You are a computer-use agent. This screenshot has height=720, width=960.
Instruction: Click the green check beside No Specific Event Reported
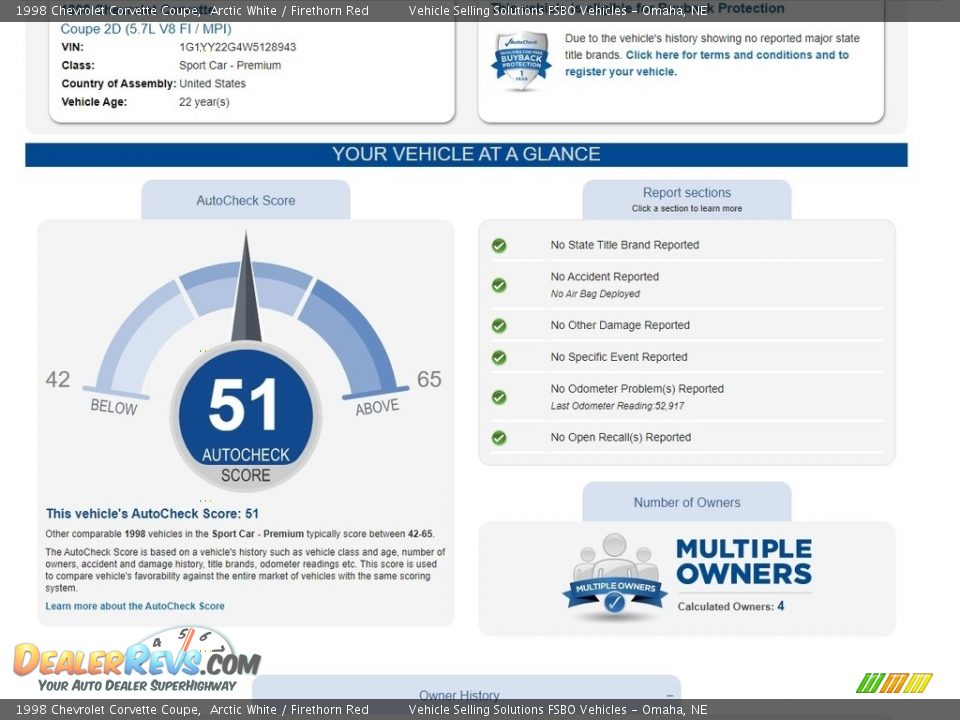[x=499, y=358]
